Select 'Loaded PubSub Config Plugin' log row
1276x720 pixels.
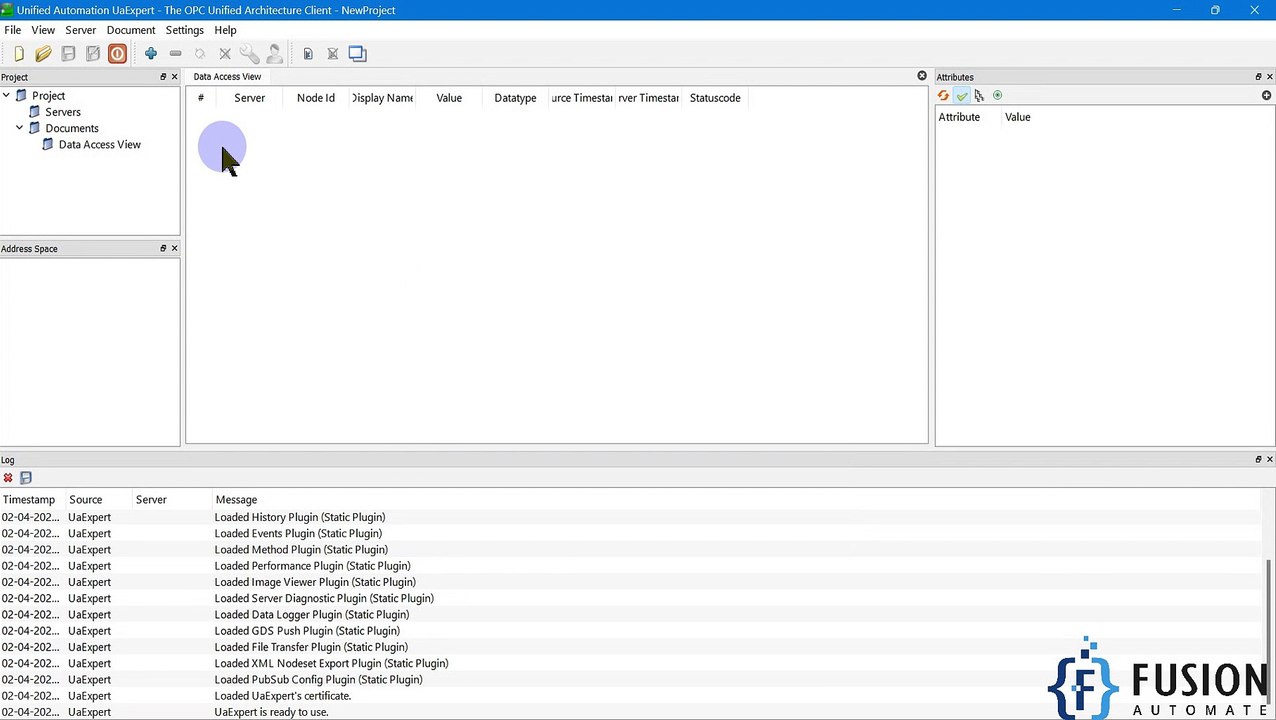630,680
